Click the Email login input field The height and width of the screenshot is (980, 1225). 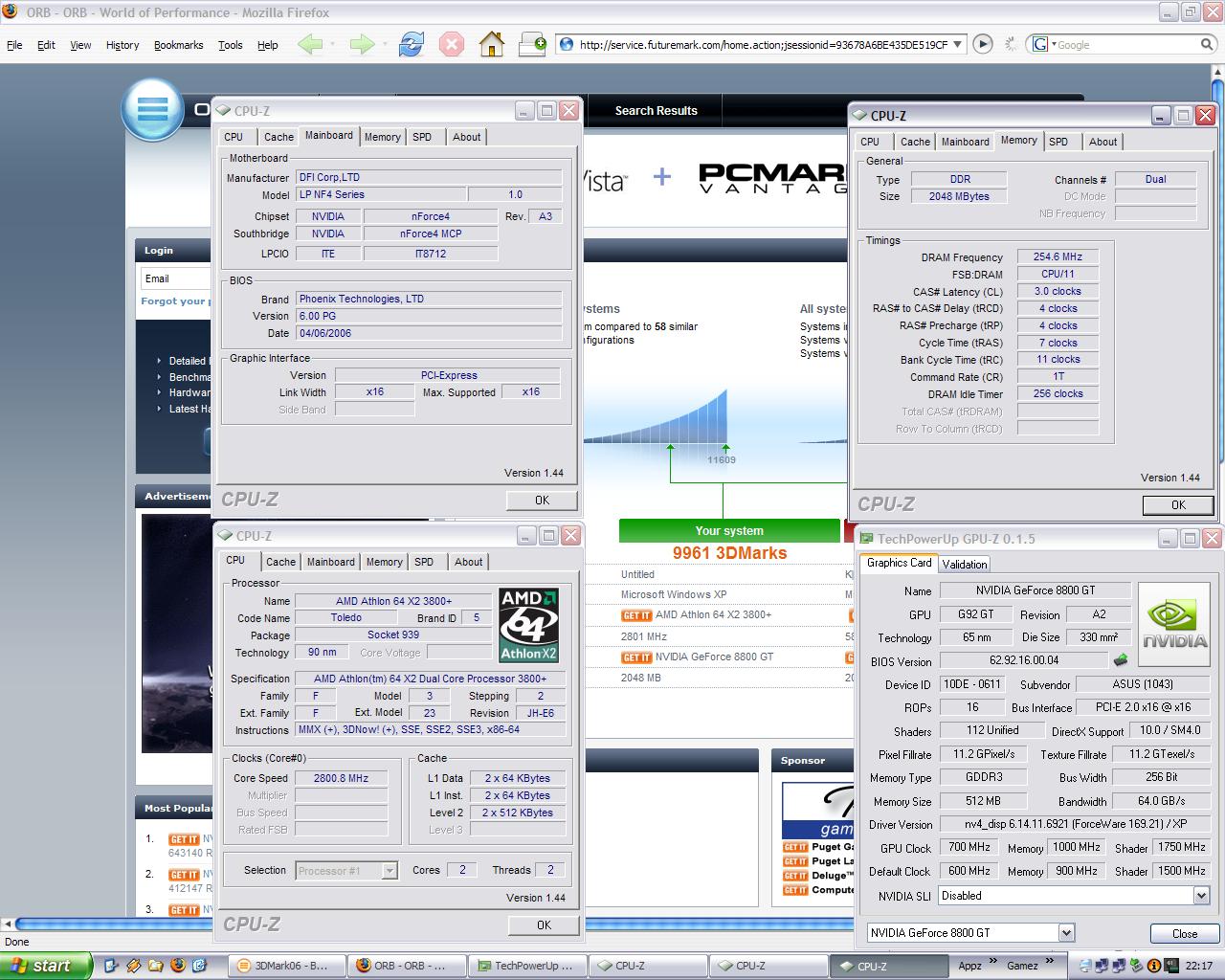175,278
